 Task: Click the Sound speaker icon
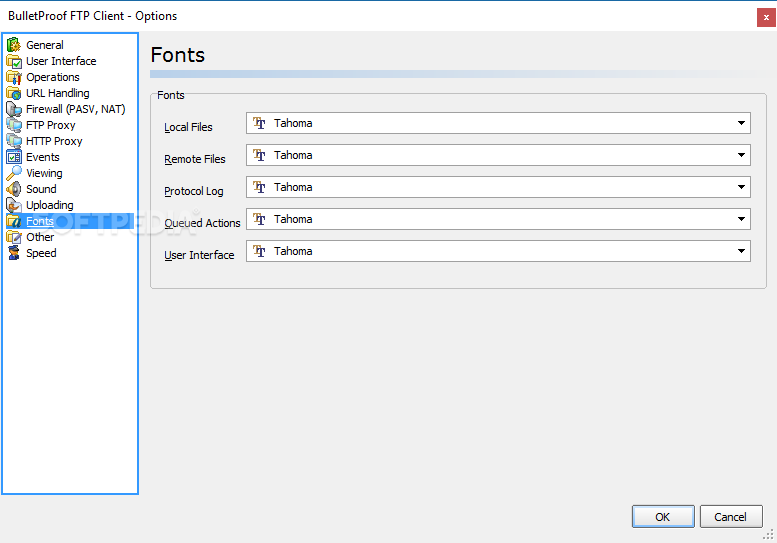[14, 189]
